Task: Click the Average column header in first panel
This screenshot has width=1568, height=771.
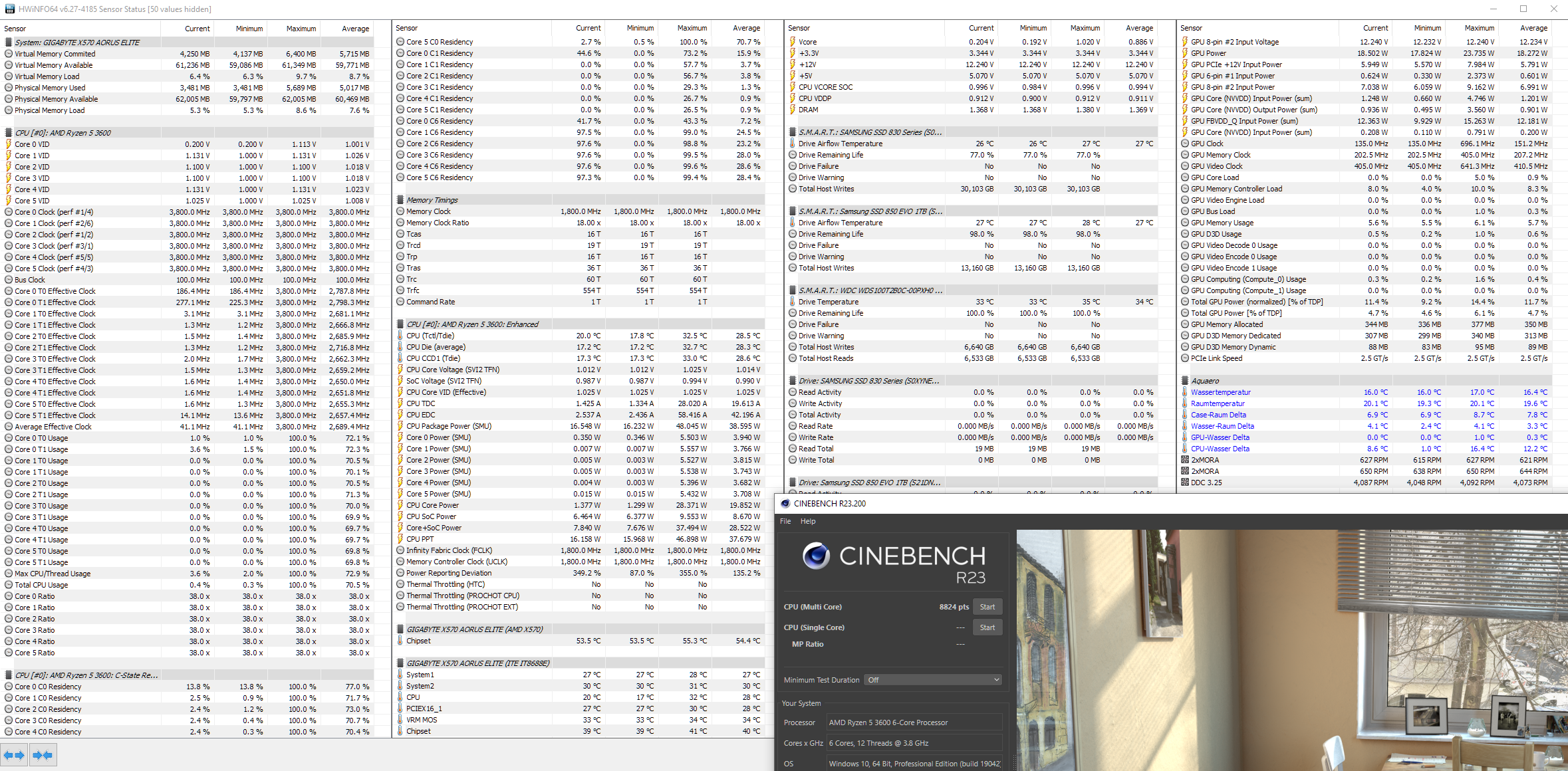Action: (355, 29)
